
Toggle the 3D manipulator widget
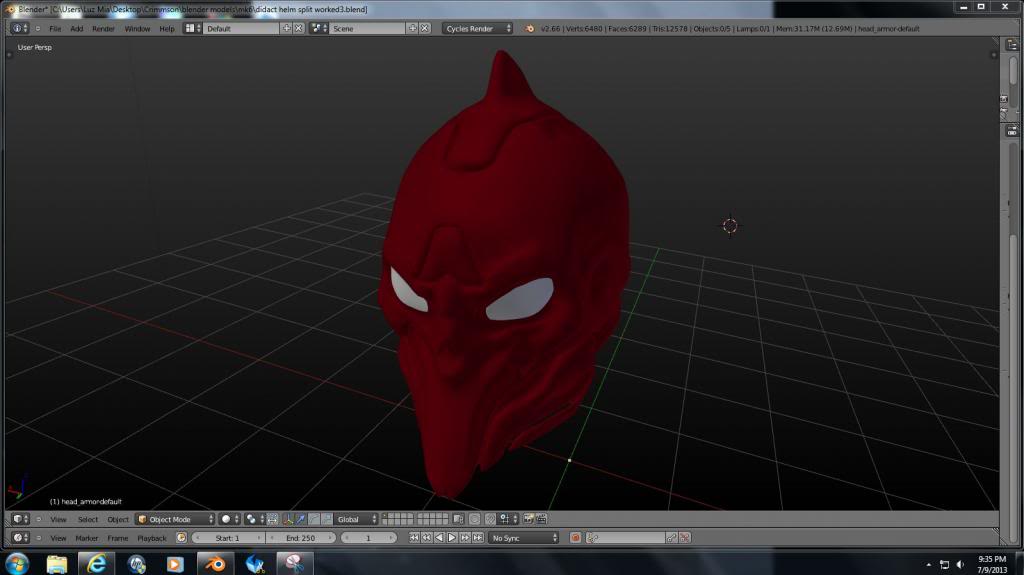pyautogui.click(x=288, y=519)
